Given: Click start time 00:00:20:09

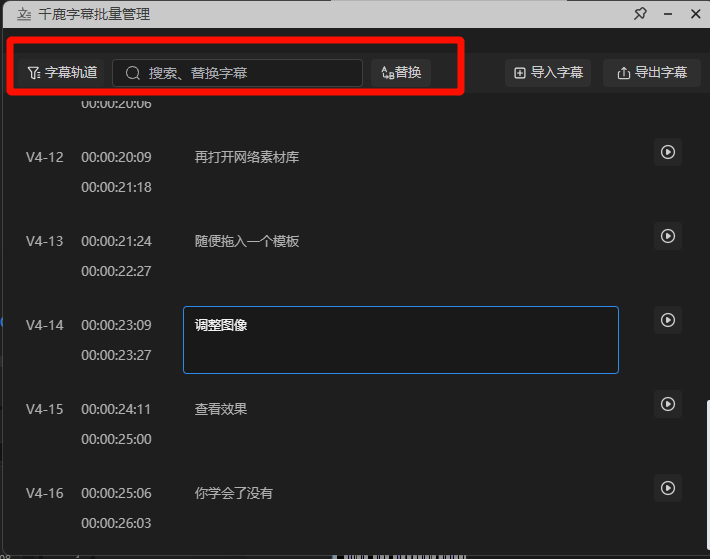Looking at the screenshot, I should [x=116, y=157].
